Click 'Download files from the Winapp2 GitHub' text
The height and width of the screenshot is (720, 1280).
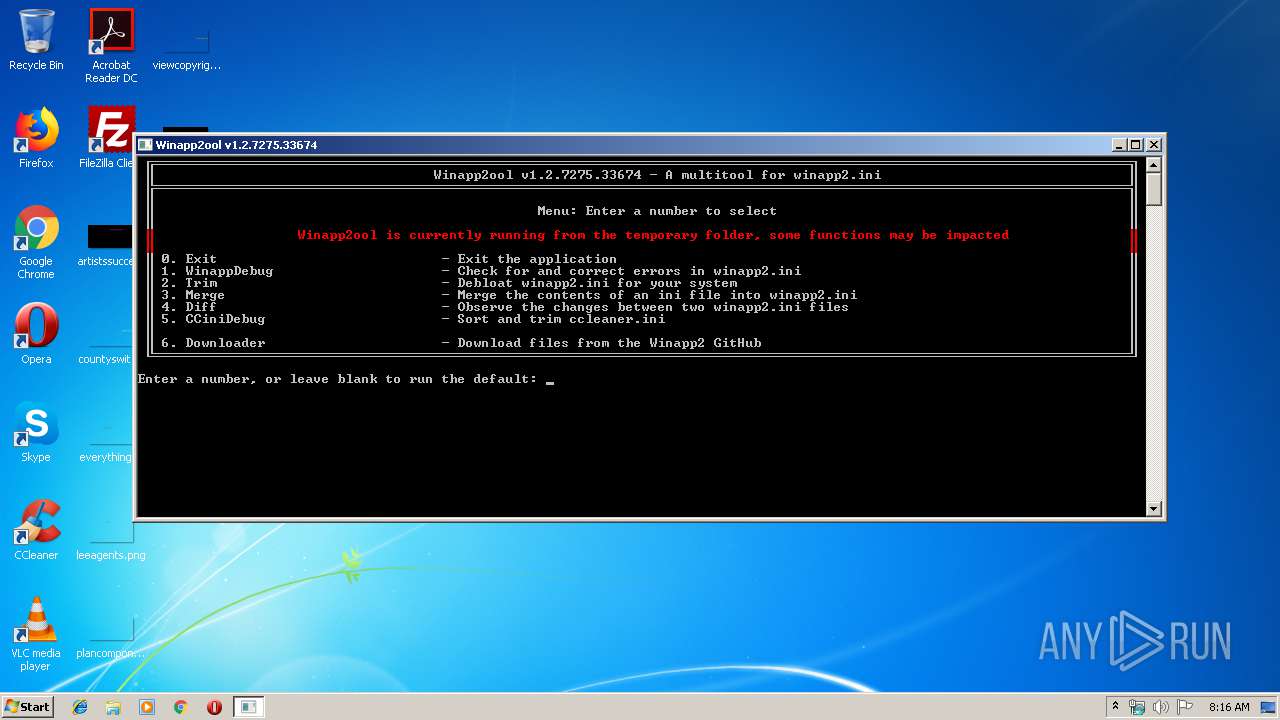(x=609, y=343)
